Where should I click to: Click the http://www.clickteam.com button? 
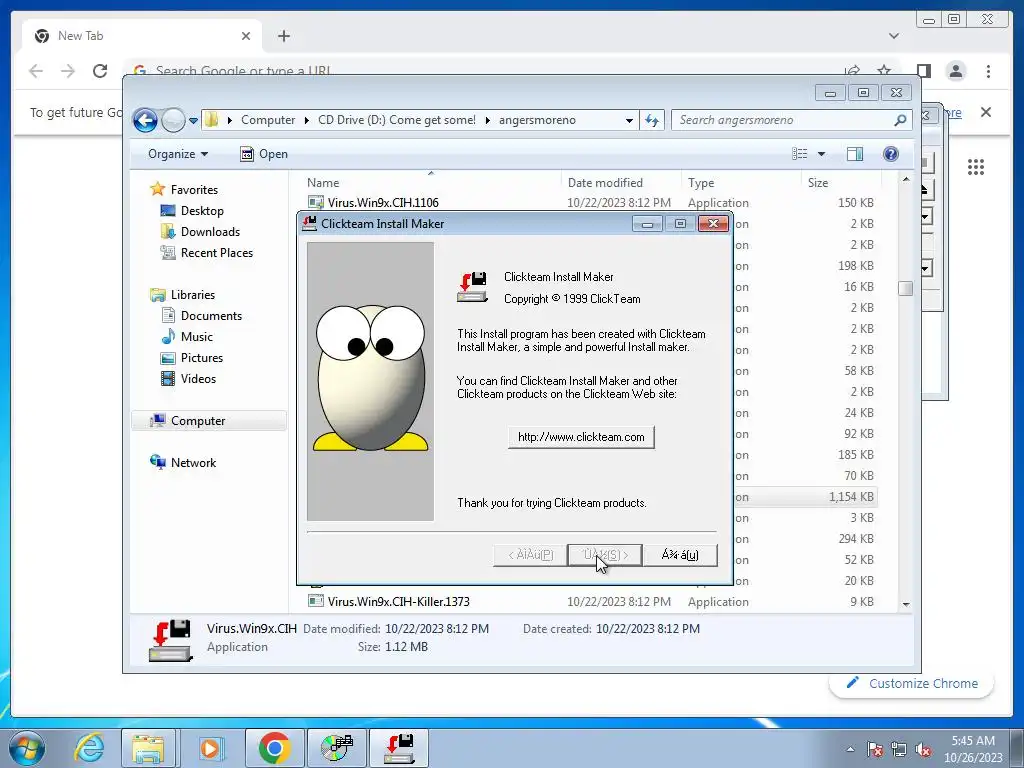[x=581, y=438]
